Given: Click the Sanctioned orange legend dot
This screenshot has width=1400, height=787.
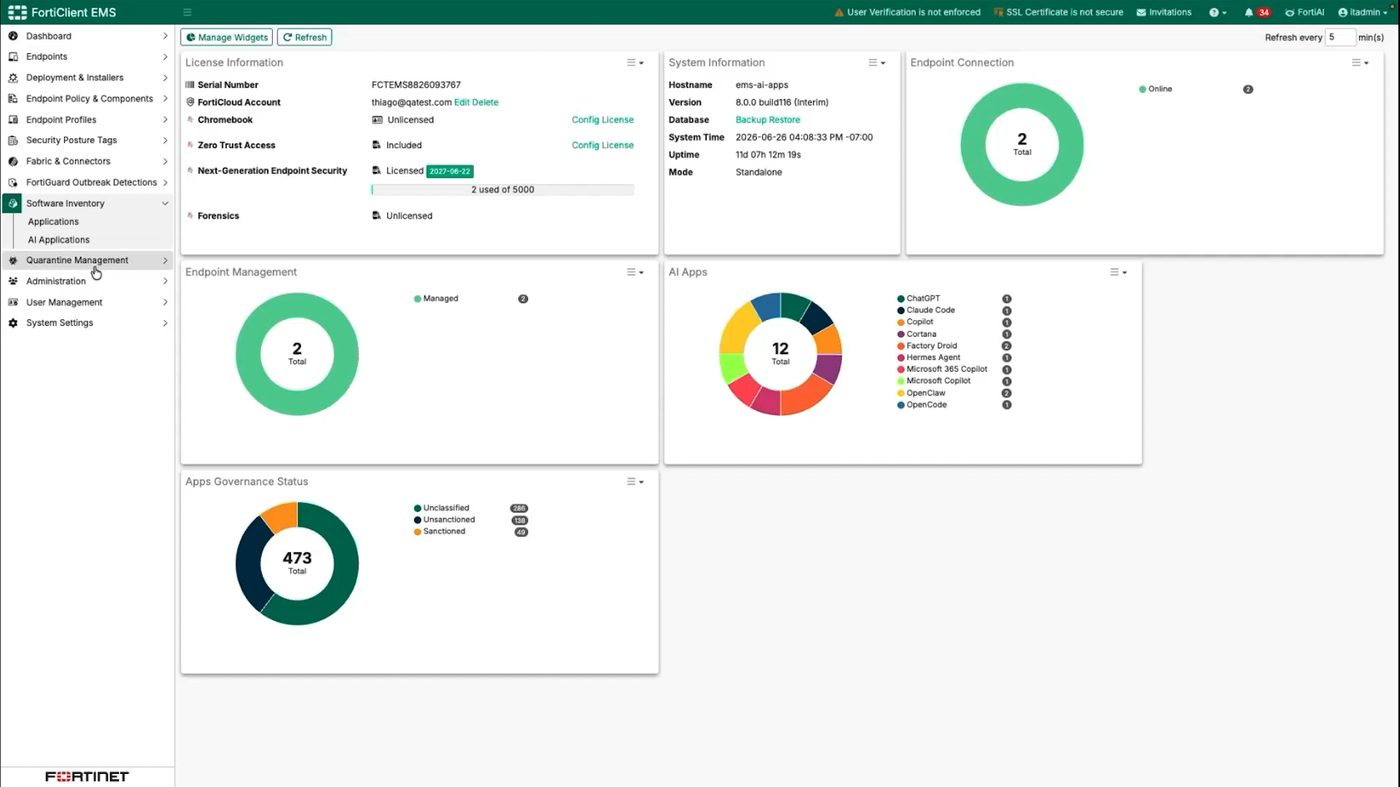Looking at the screenshot, I should click(417, 532).
